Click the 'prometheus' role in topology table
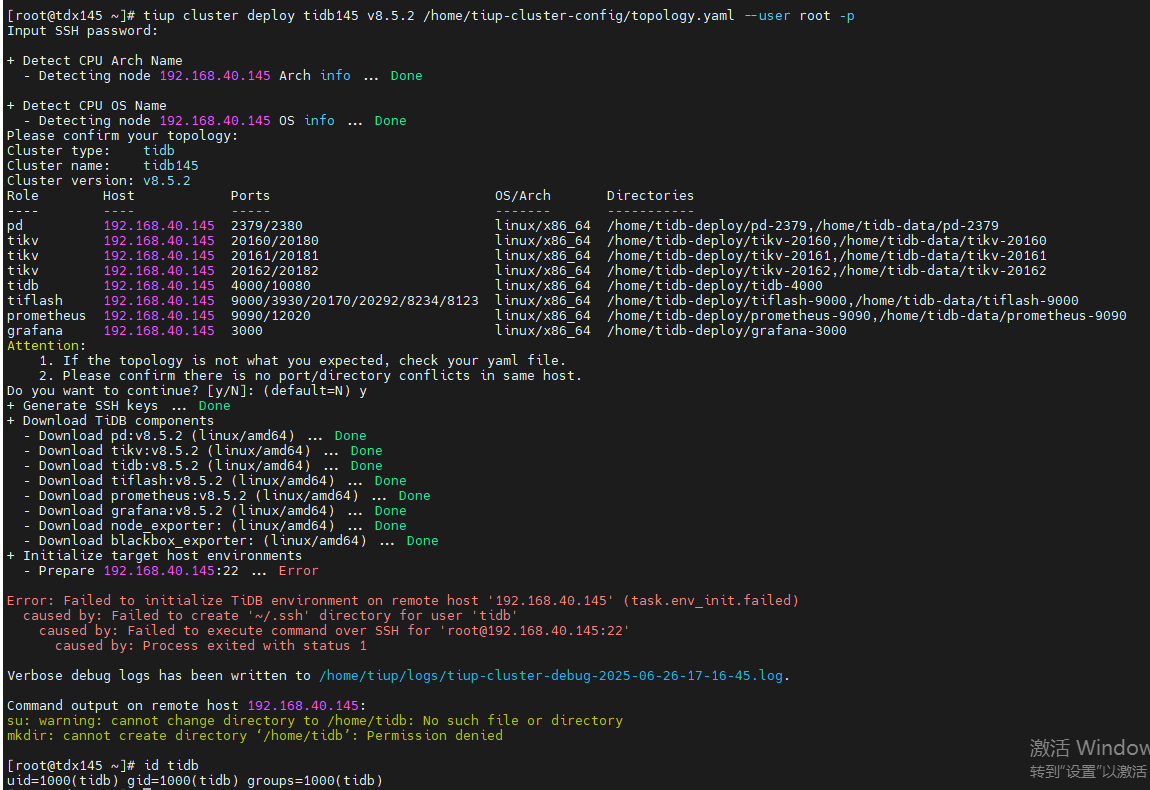Image resolution: width=1150 pixels, height=790 pixels. (x=46, y=316)
